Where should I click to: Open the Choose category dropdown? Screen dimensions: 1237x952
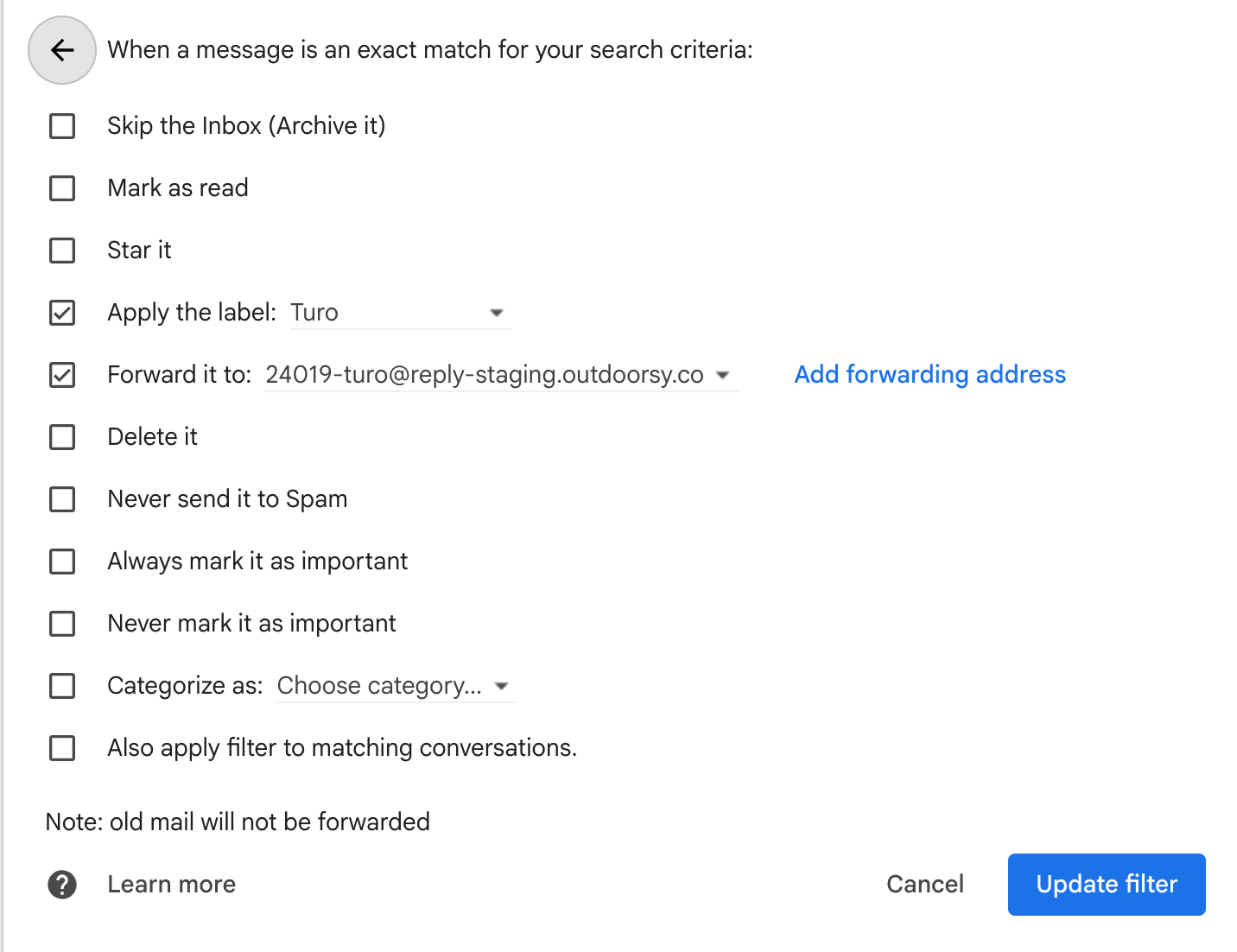tap(395, 686)
